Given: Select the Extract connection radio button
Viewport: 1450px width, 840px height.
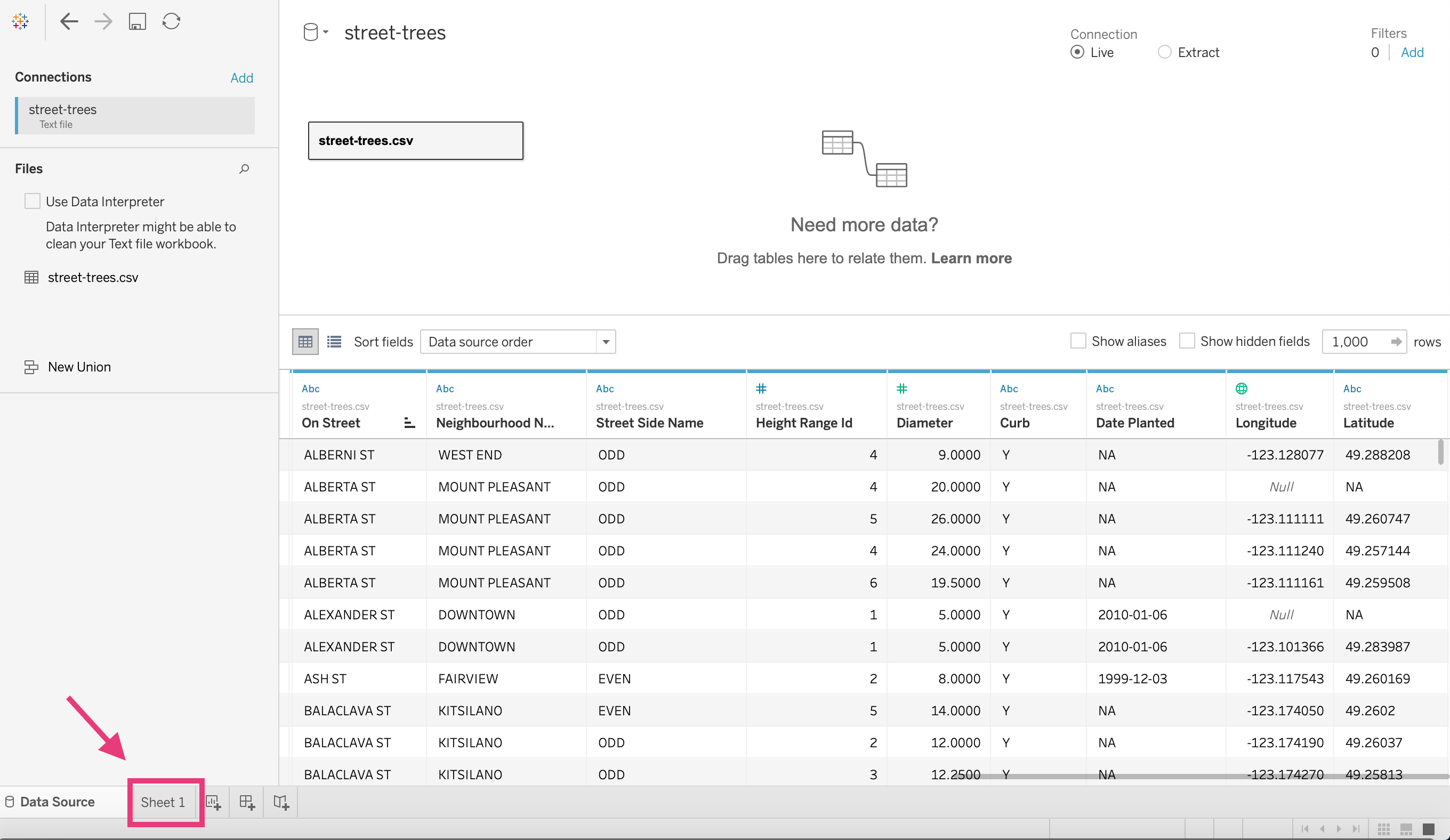Looking at the screenshot, I should coord(1164,52).
